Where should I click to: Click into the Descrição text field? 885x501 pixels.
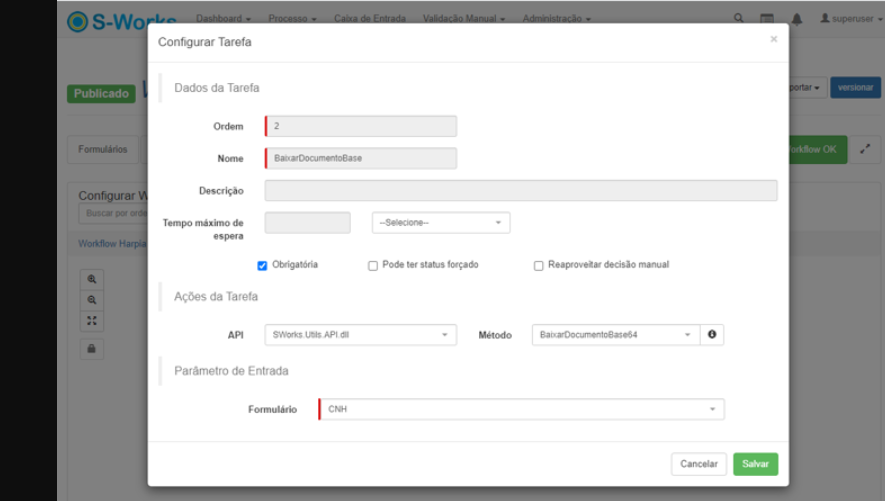(x=520, y=191)
